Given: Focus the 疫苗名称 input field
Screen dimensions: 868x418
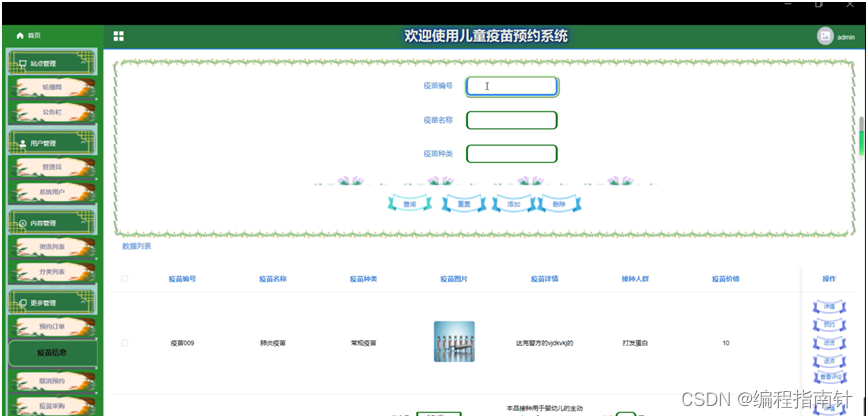Looking at the screenshot, I should coord(512,120).
